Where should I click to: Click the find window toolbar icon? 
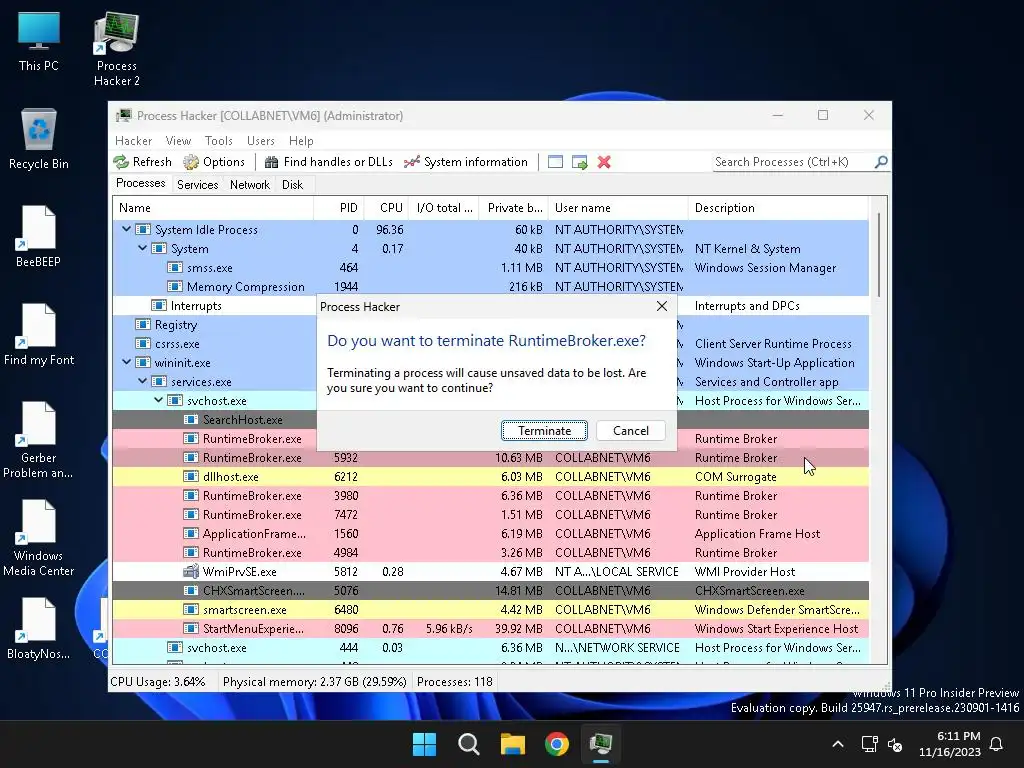pos(555,162)
